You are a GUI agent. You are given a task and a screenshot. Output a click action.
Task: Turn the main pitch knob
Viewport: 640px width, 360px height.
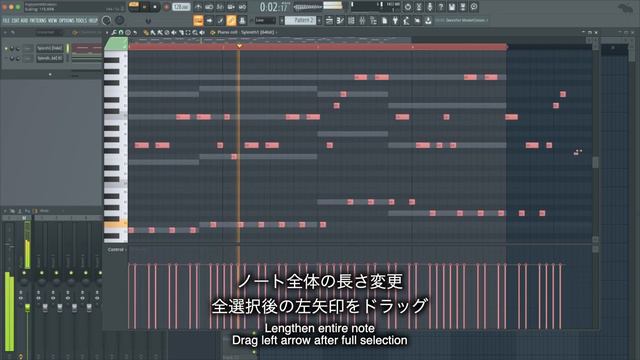click(x=120, y=20)
